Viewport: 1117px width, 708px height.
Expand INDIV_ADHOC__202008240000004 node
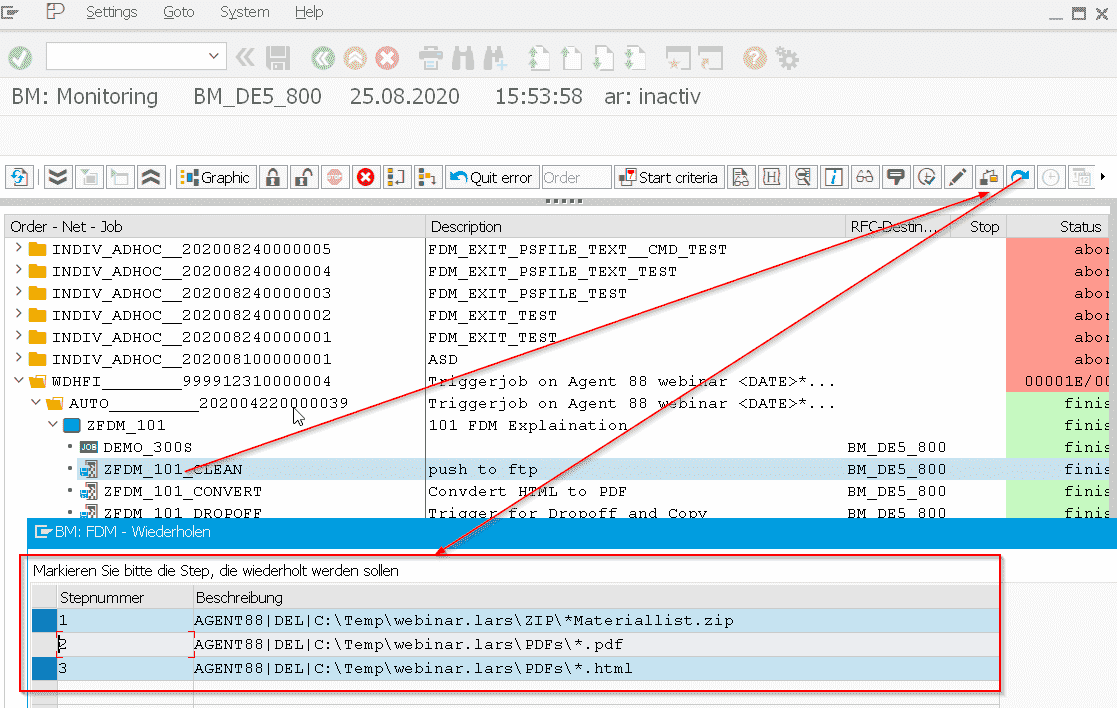(18, 271)
